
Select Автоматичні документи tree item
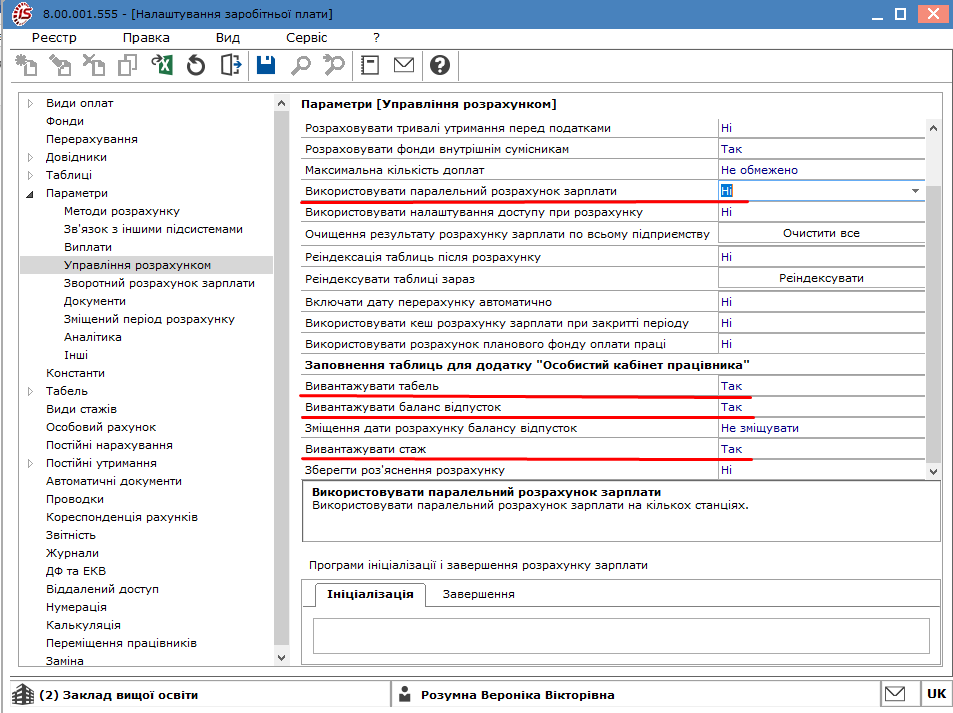point(114,481)
